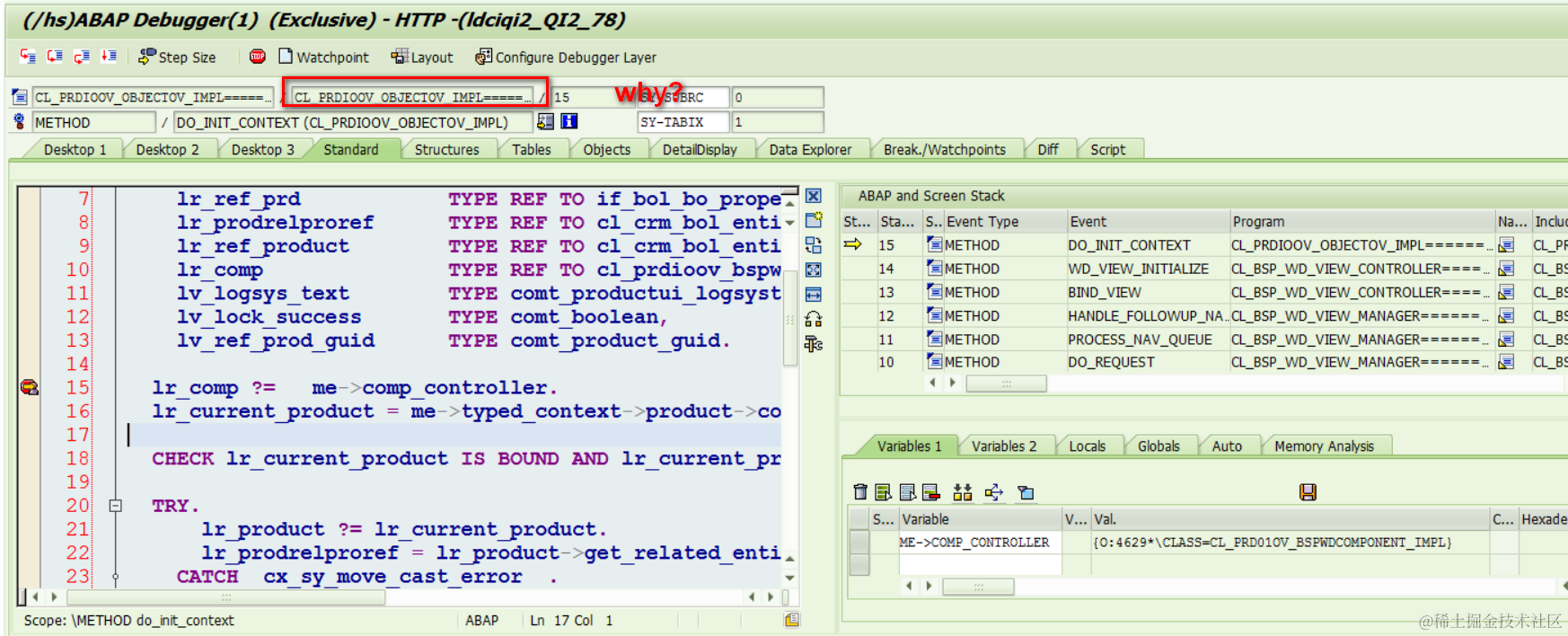Image resolution: width=1568 pixels, height=636 pixels.
Task: Click the new tool icon beside the editor
Action: click(814, 220)
